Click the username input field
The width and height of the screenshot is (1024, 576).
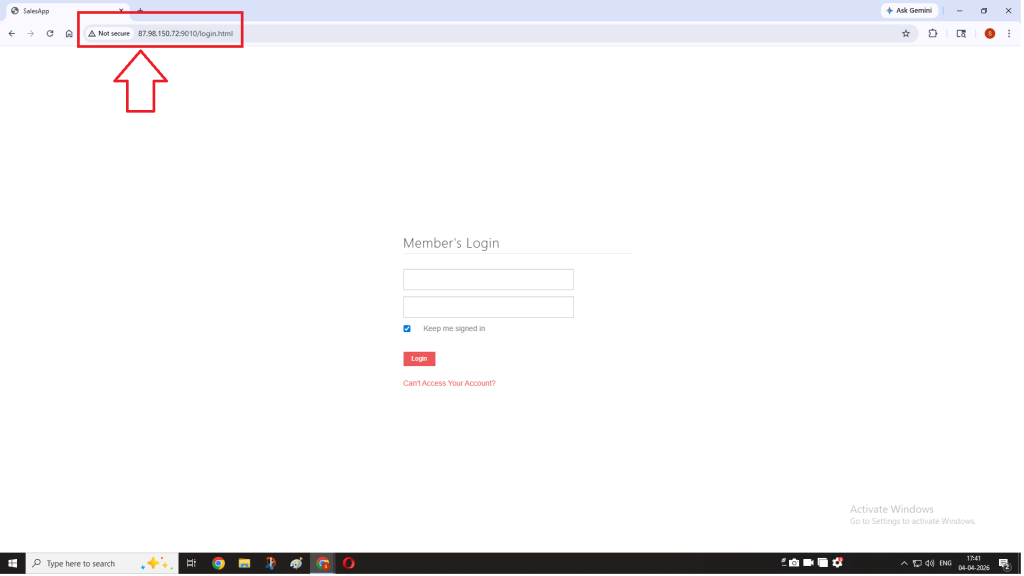tap(488, 279)
